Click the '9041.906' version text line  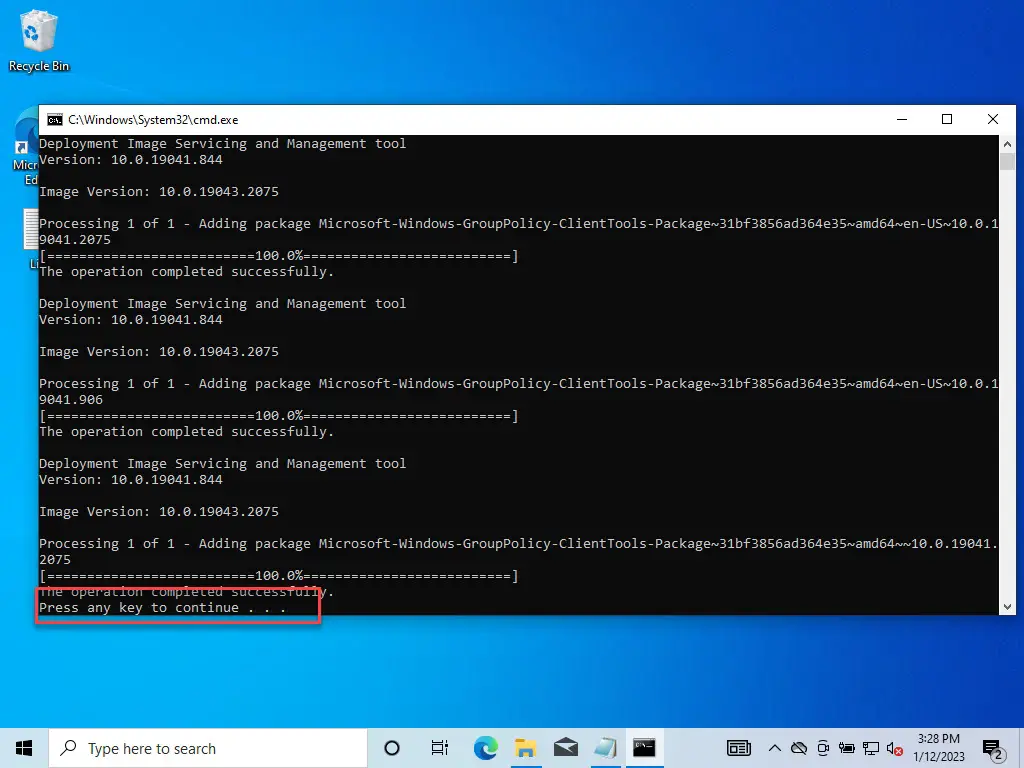(x=71, y=400)
